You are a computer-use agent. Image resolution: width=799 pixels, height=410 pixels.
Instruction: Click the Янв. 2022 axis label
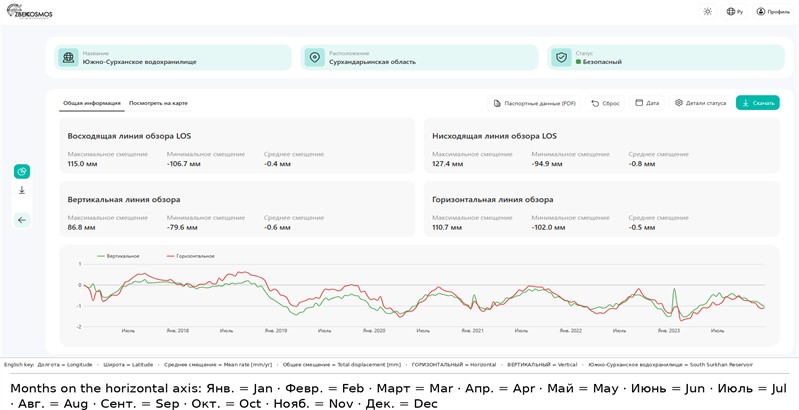(x=571, y=331)
